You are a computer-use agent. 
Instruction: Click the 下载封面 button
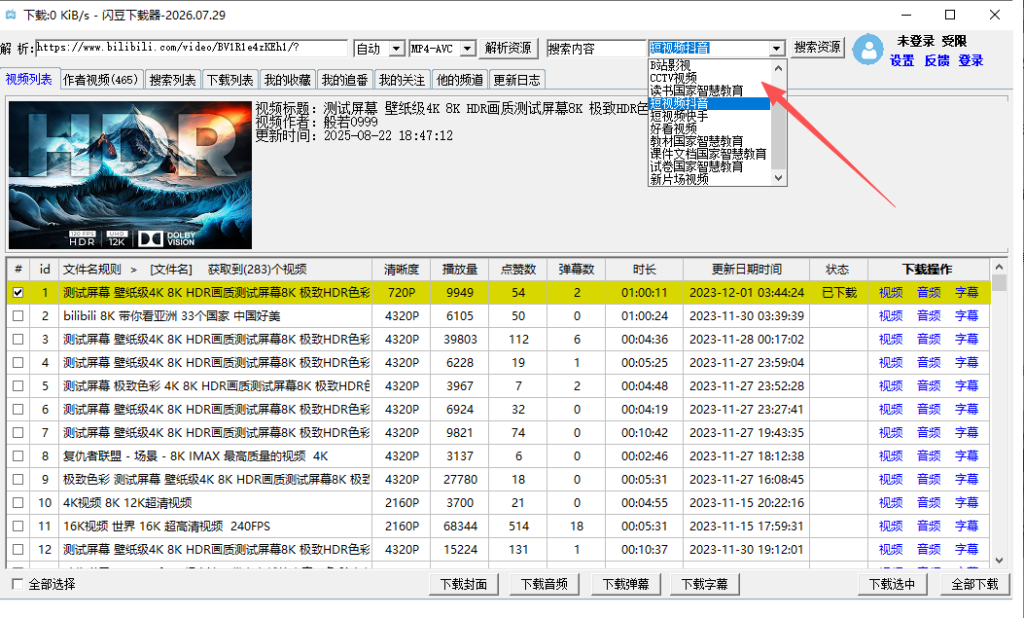pos(464,584)
